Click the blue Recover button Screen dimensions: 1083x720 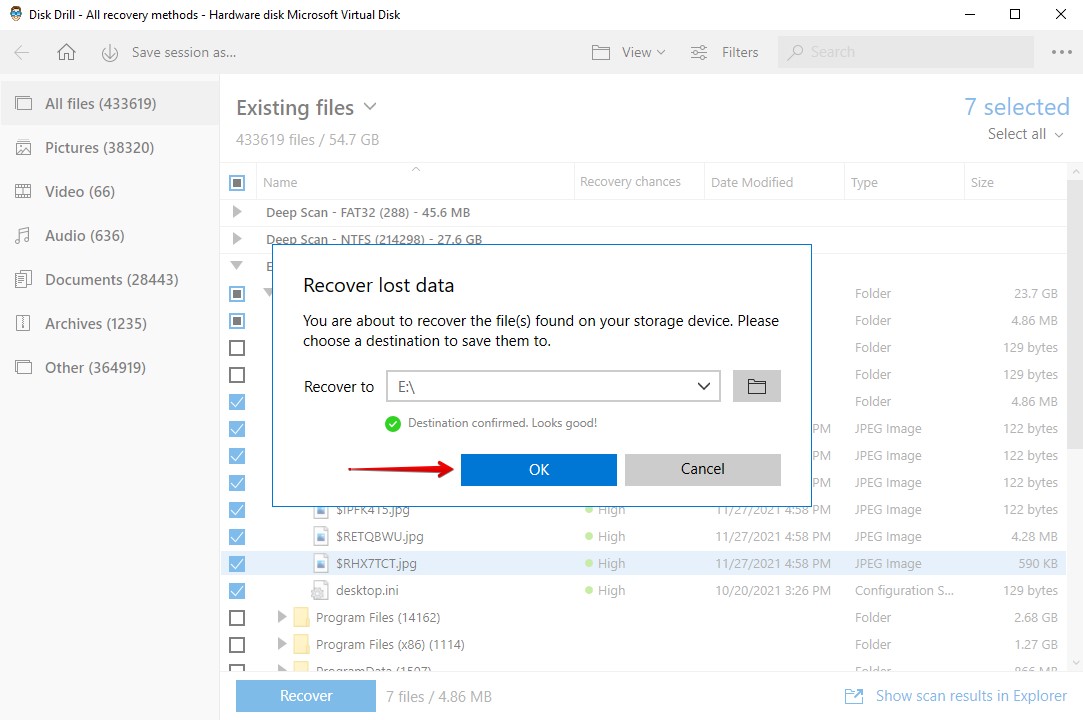(306, 696)
